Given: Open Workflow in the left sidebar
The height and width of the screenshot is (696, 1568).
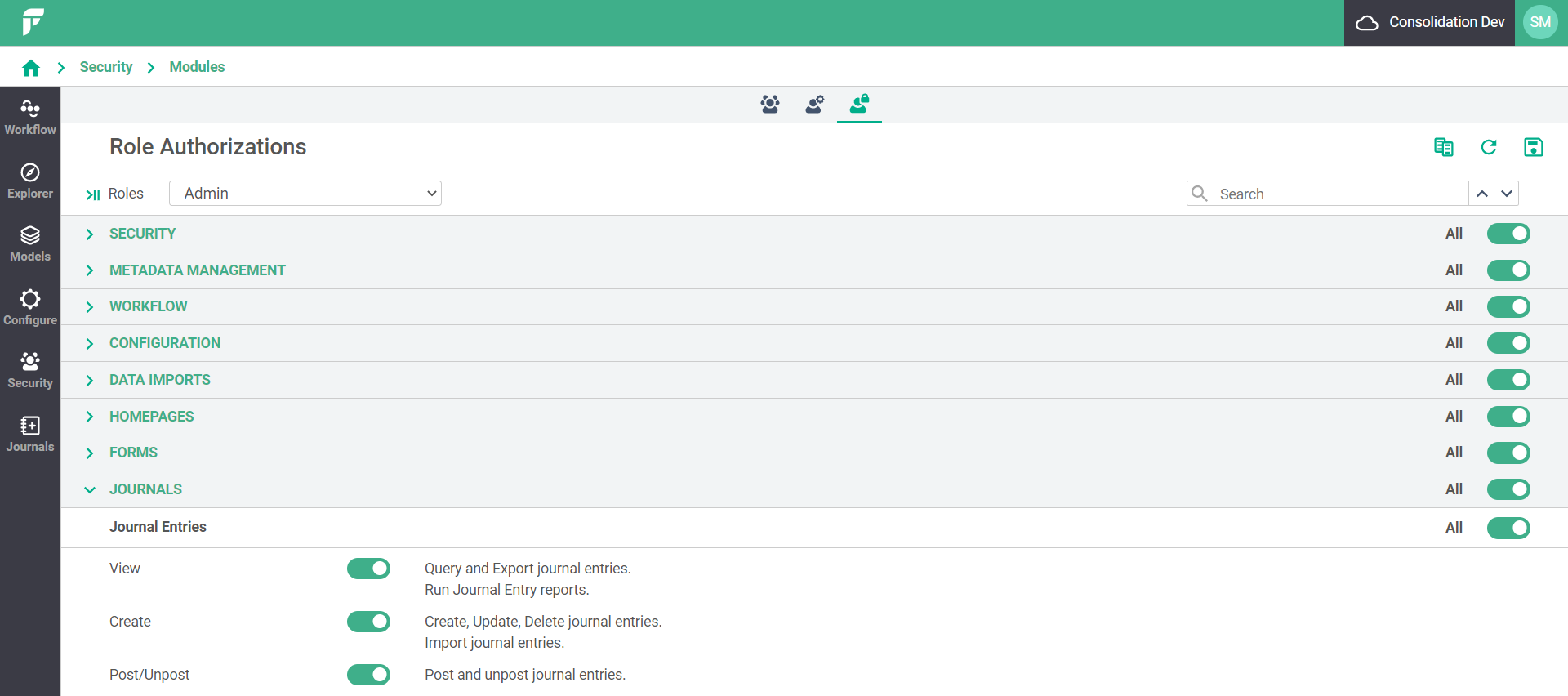Looking at the screenshot, I should pos(30,118).
